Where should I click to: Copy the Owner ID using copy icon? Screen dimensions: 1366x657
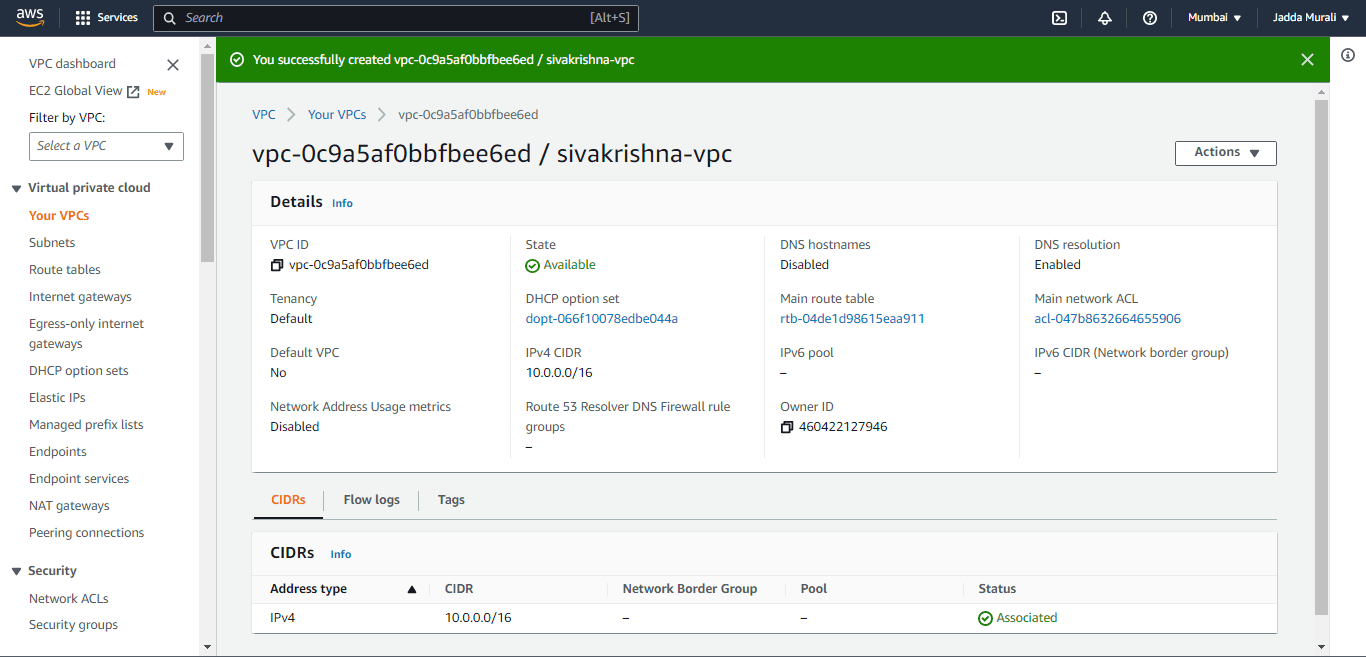tap(787, 428)
